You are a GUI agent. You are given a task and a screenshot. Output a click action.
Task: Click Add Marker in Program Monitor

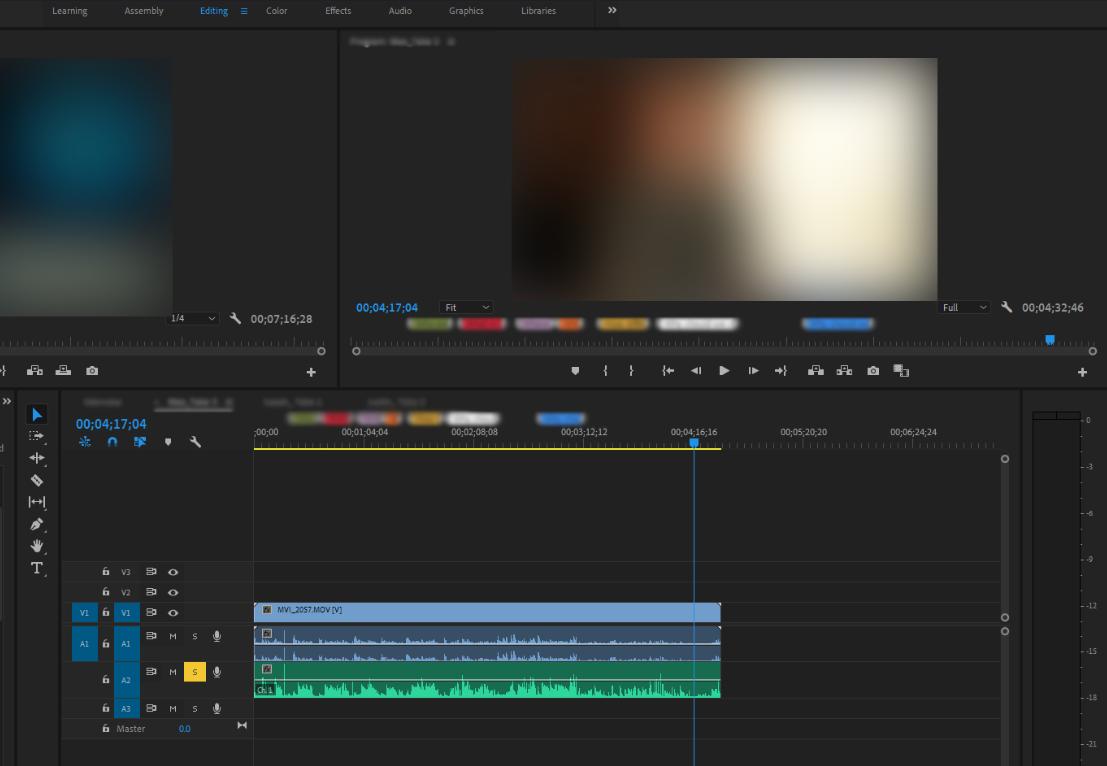click(x=575, y=371)
